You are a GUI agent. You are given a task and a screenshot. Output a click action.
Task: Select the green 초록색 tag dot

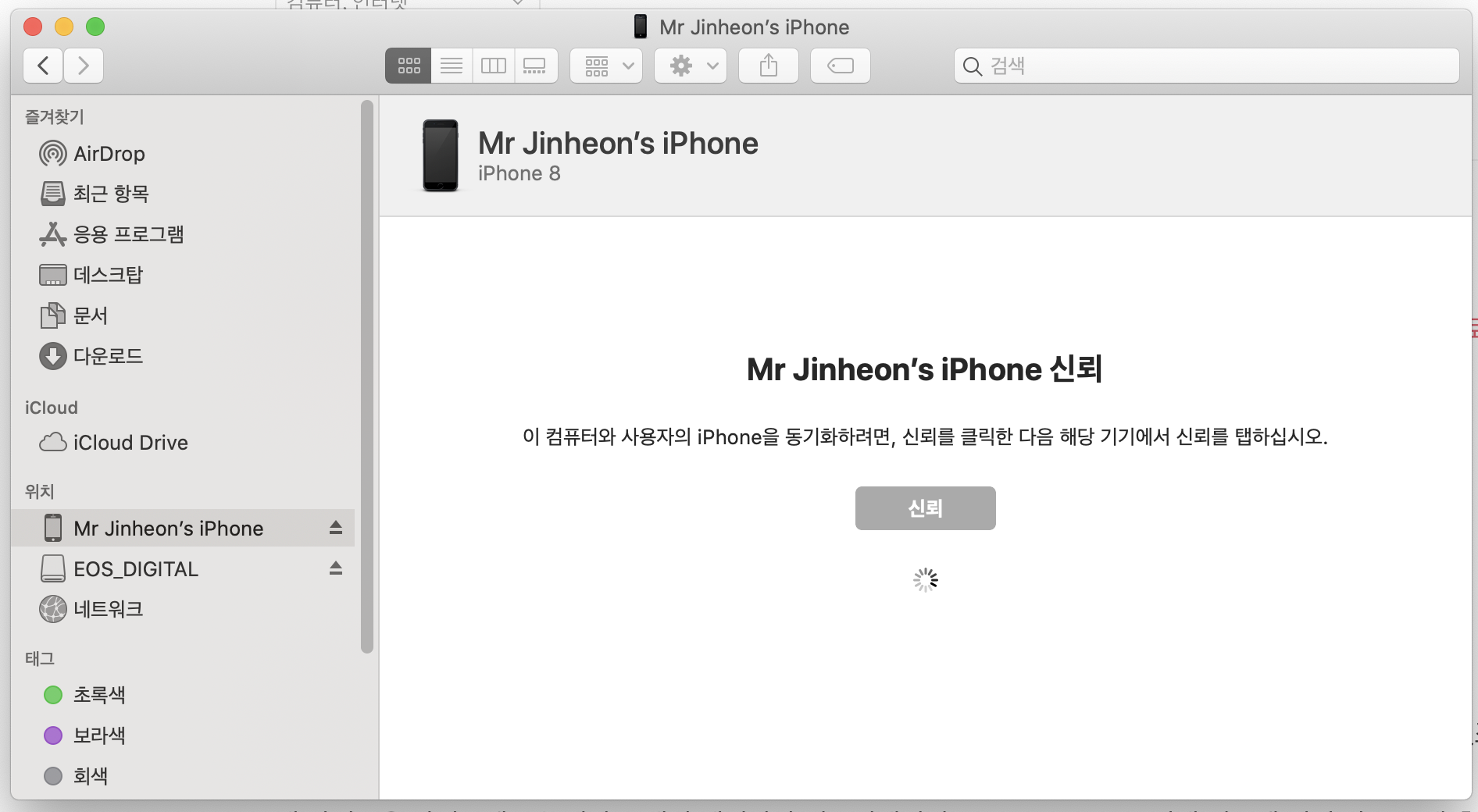[x=53, y=695]
